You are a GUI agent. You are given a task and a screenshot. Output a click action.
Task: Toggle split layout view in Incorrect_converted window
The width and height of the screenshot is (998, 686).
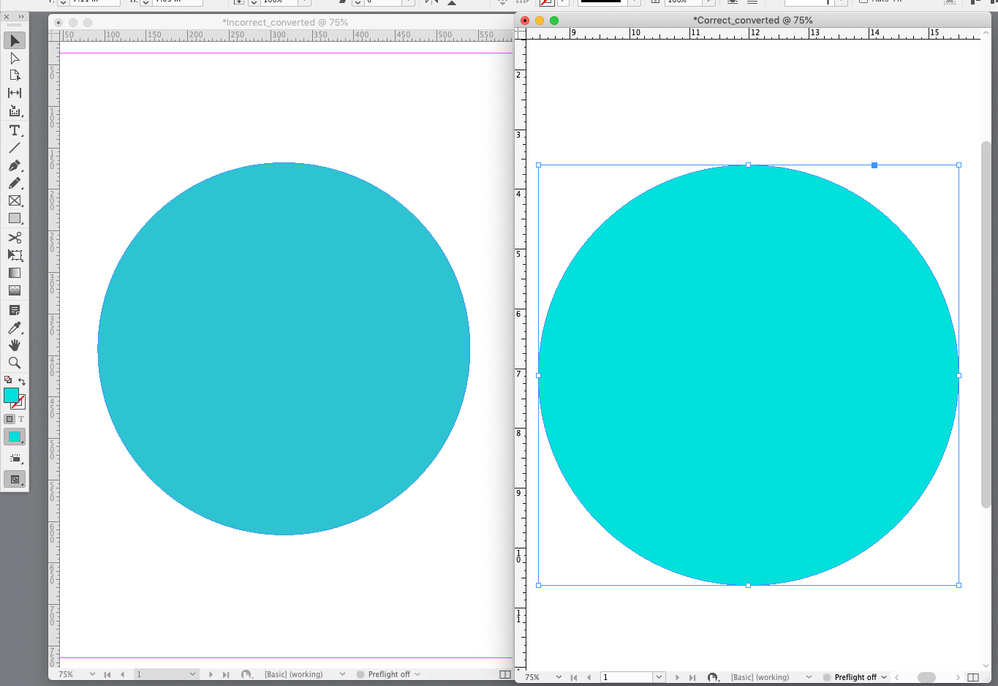[505, 675]
